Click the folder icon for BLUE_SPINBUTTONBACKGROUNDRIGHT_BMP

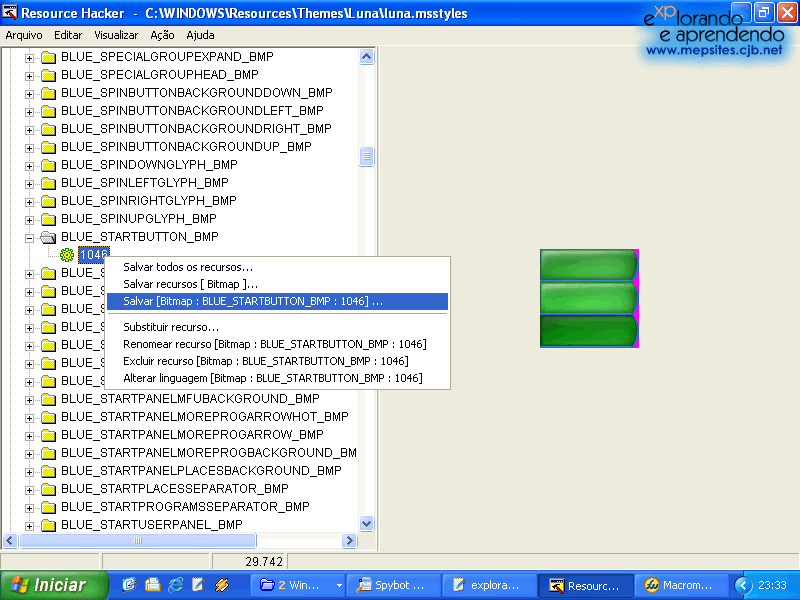(48, 130)
